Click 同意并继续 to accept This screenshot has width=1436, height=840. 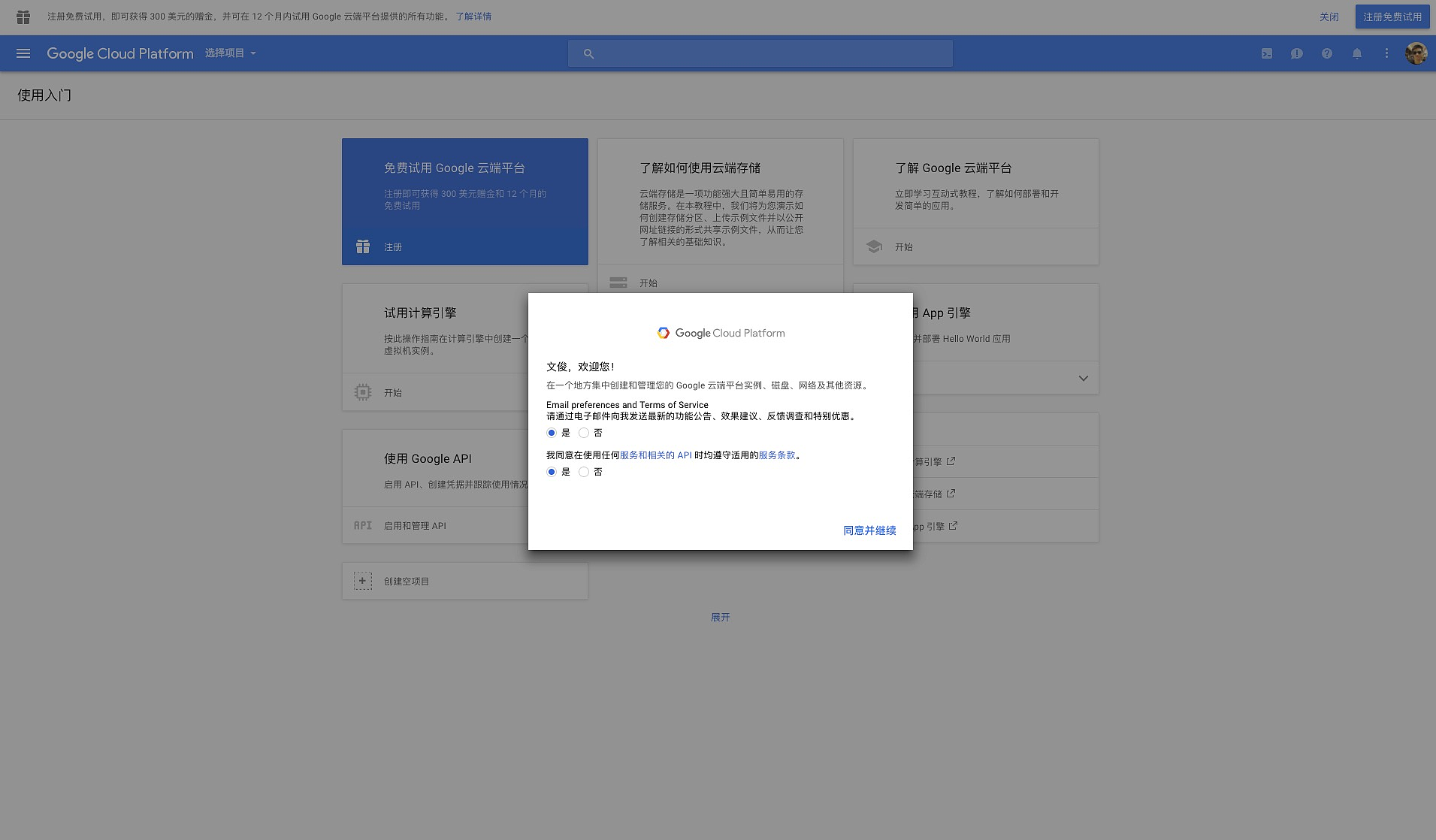pos(869,530)
